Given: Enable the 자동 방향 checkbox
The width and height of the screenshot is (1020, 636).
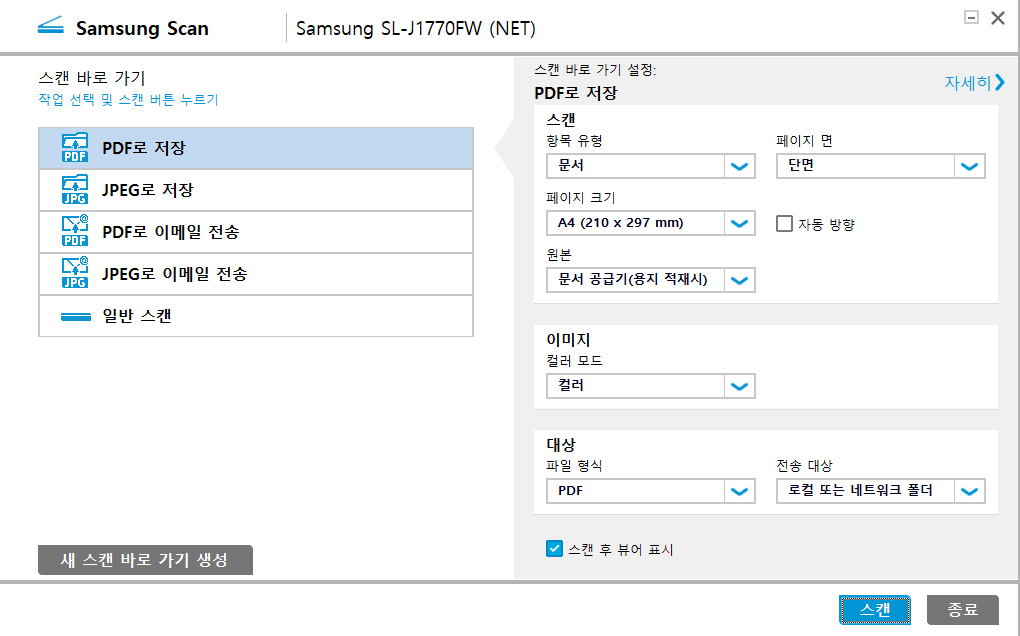Looking at the screenshot, I should [785, 224].
